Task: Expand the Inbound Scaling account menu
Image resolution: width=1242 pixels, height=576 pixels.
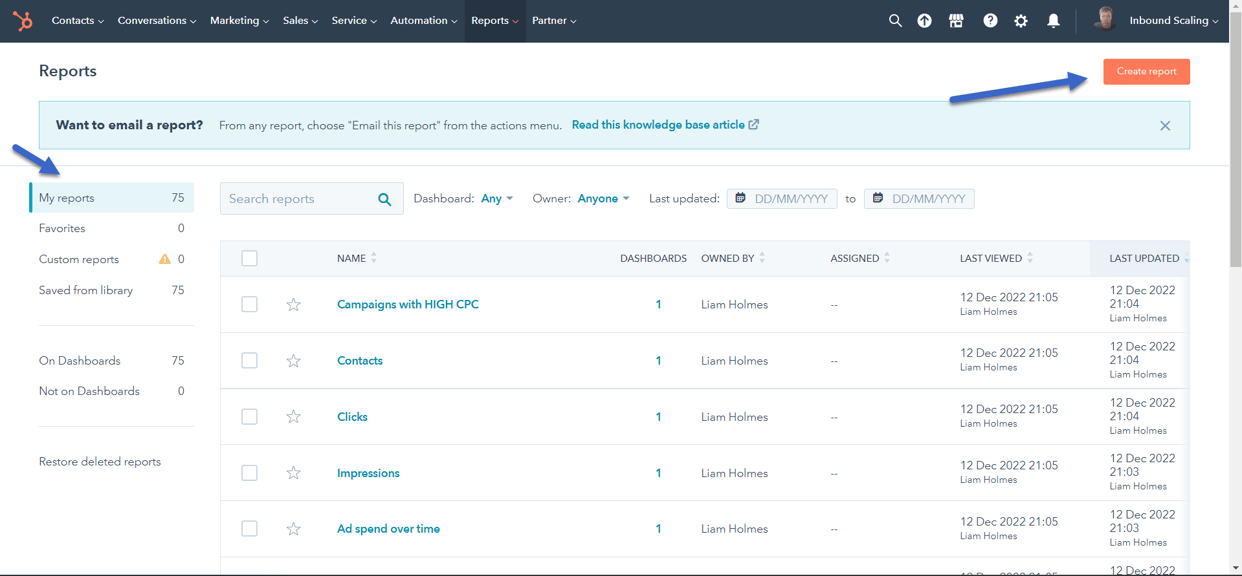Action: point(1174,20)
